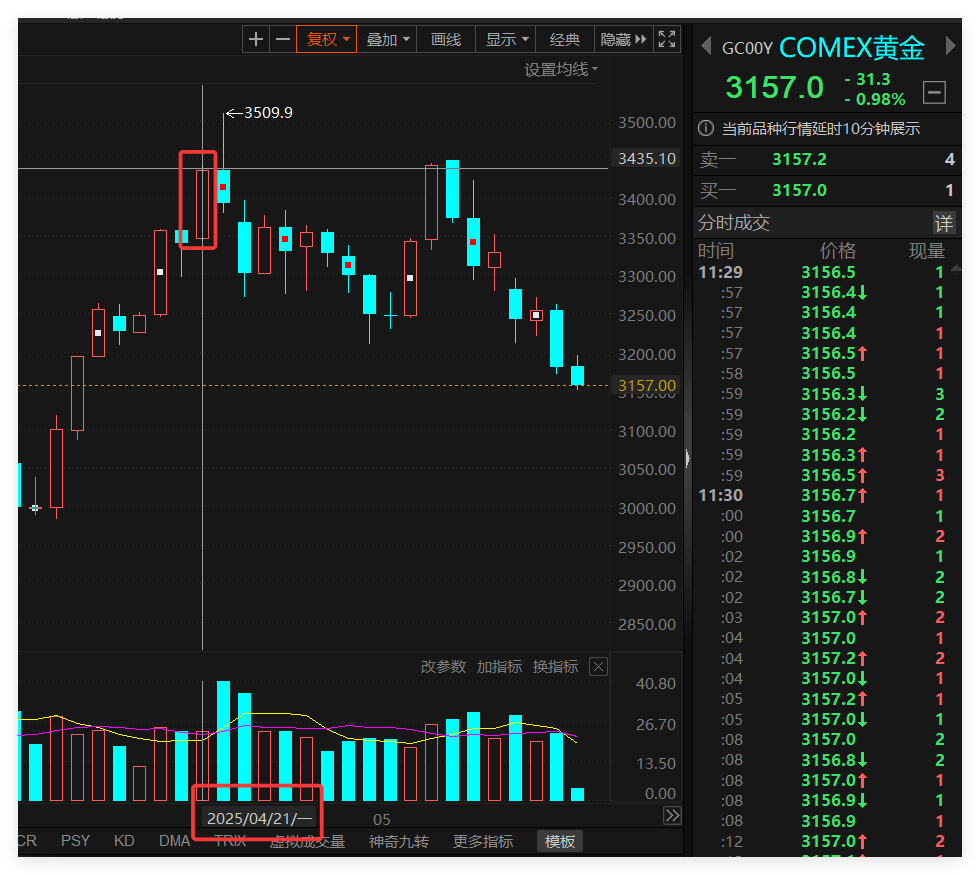The width and height of the screenshot is (980, 875).
Task: Switch to the PSY indicator tab
Action: (x=75, y=841)
